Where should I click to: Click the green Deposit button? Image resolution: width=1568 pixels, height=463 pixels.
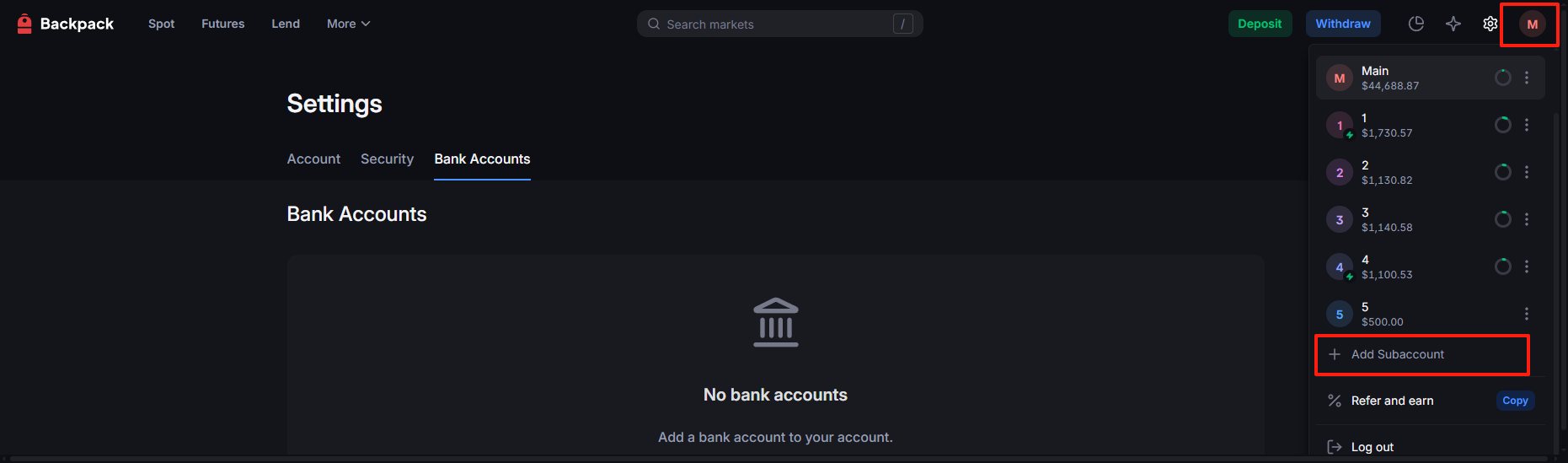tap(1260, 24)
